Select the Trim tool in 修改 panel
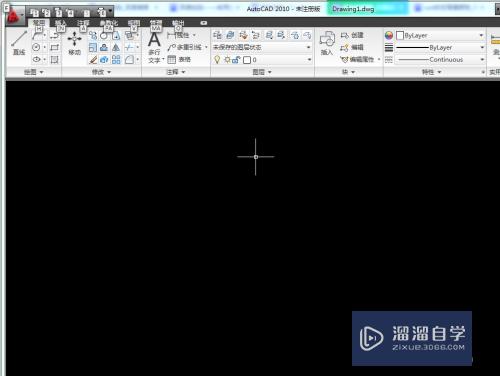 tap(129, 47)
